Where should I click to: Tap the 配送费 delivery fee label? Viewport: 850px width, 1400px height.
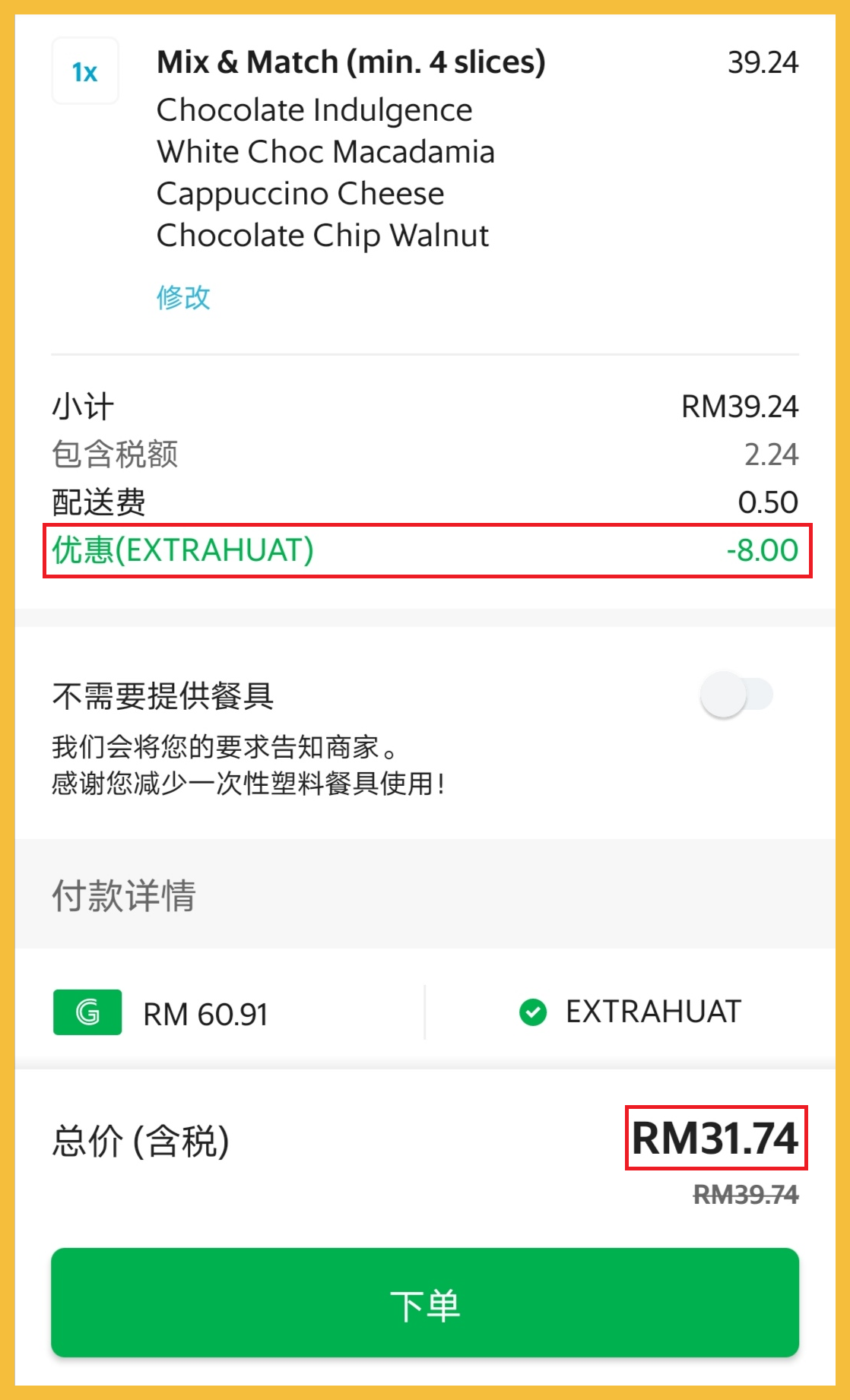pos(99,502)
